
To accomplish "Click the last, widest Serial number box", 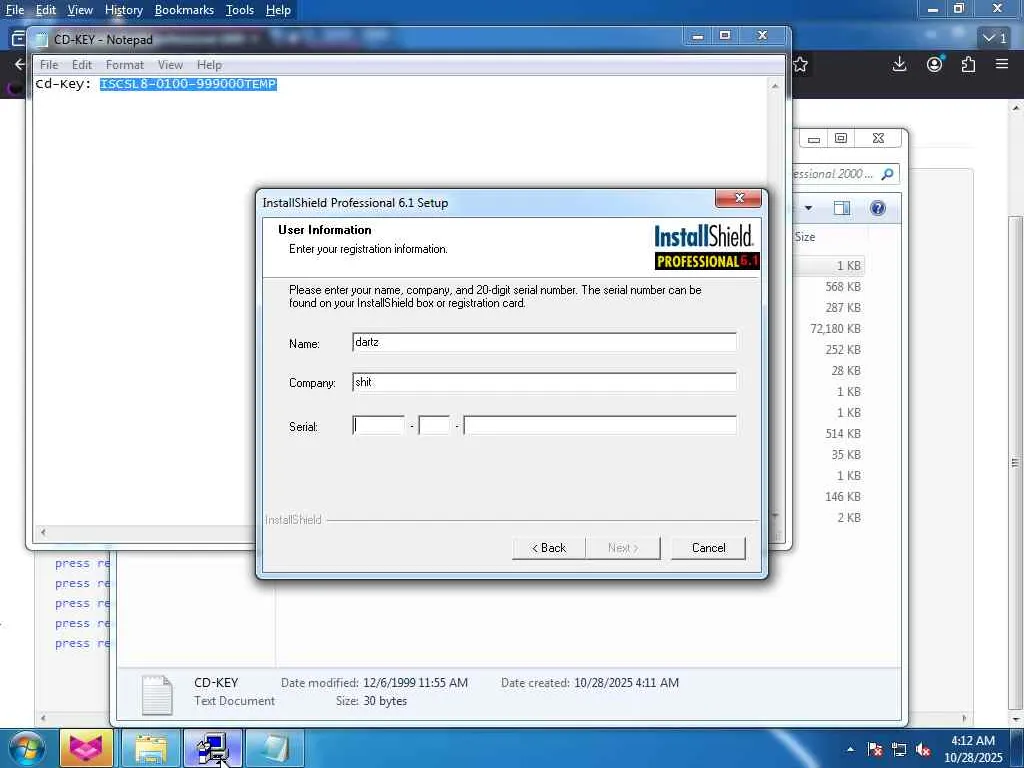I will coord(600,426).
